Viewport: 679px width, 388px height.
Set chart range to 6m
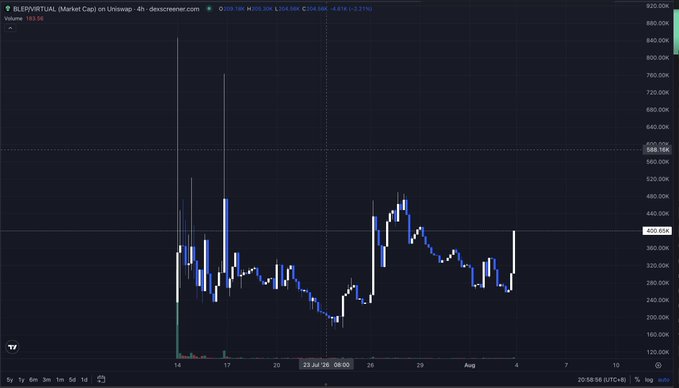33,380
